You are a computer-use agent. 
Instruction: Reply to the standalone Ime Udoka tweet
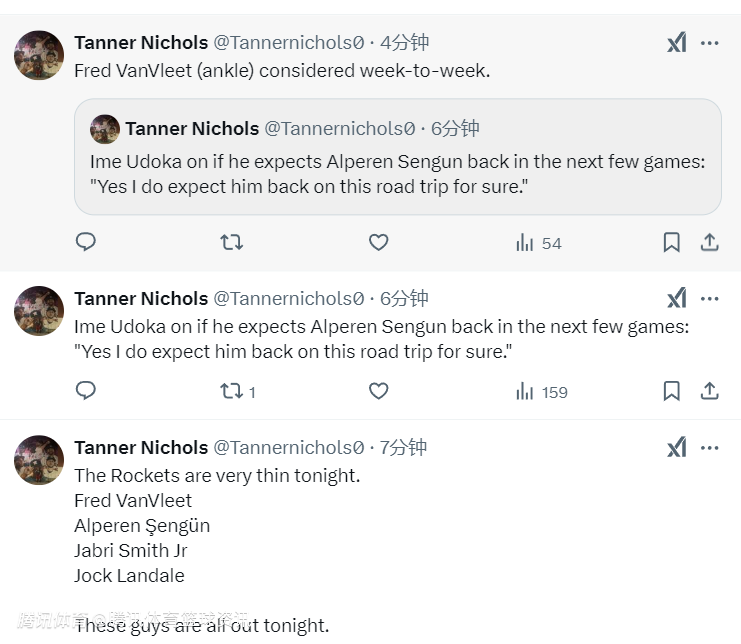(86, 391)
